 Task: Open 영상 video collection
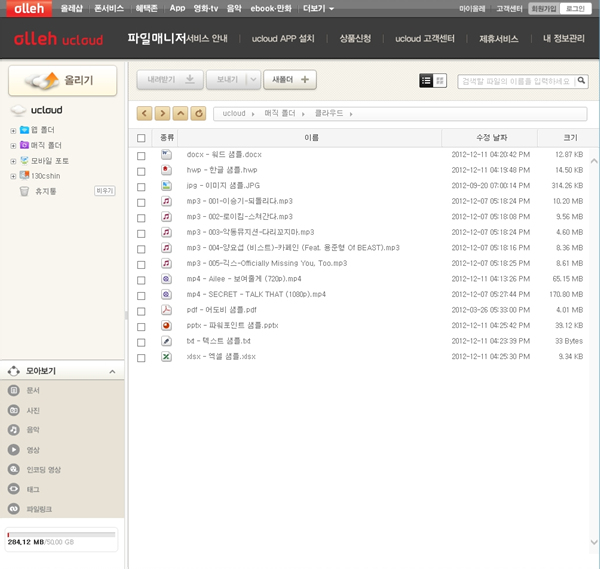(33, 450)
